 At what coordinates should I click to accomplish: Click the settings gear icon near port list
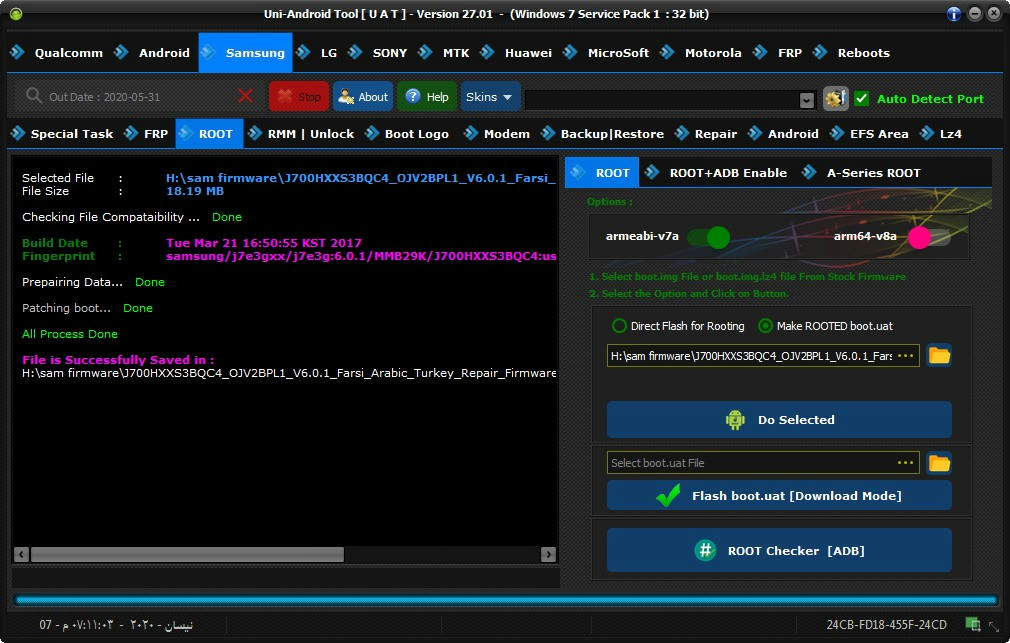(x=835, y=99)
